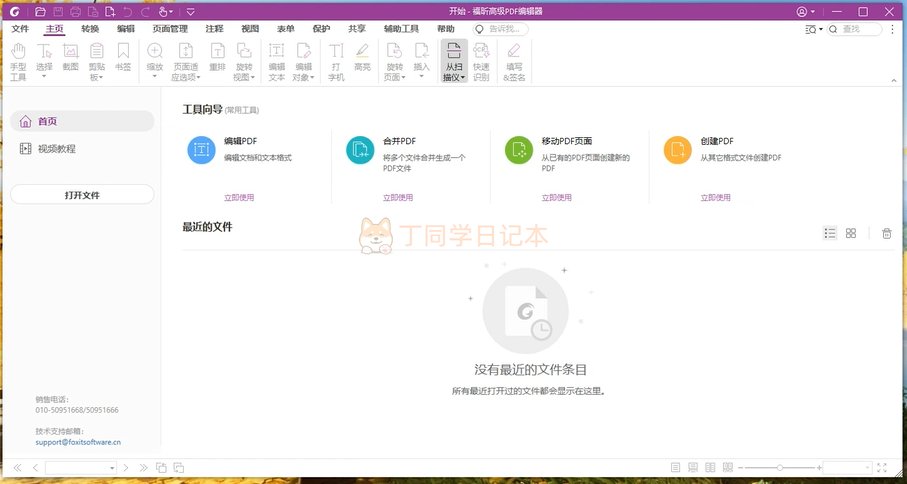Click the 移动PDF页面 green circle icon
The height and width of the screenshot is (484, 907).
[519, 151]
